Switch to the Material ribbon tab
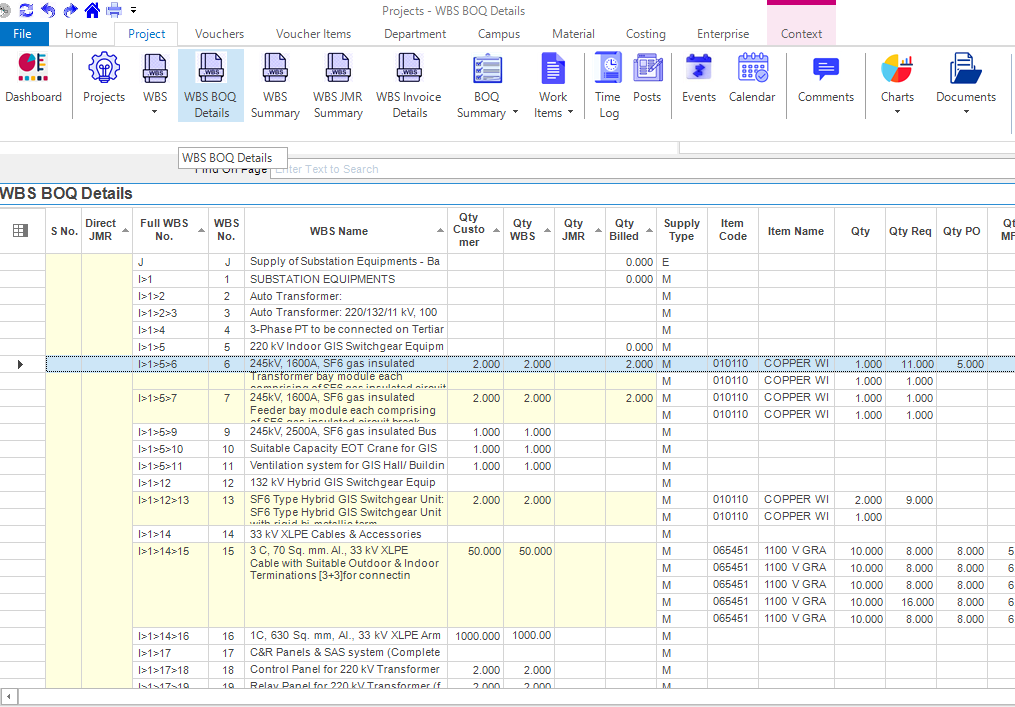 (x=574, y=34)
